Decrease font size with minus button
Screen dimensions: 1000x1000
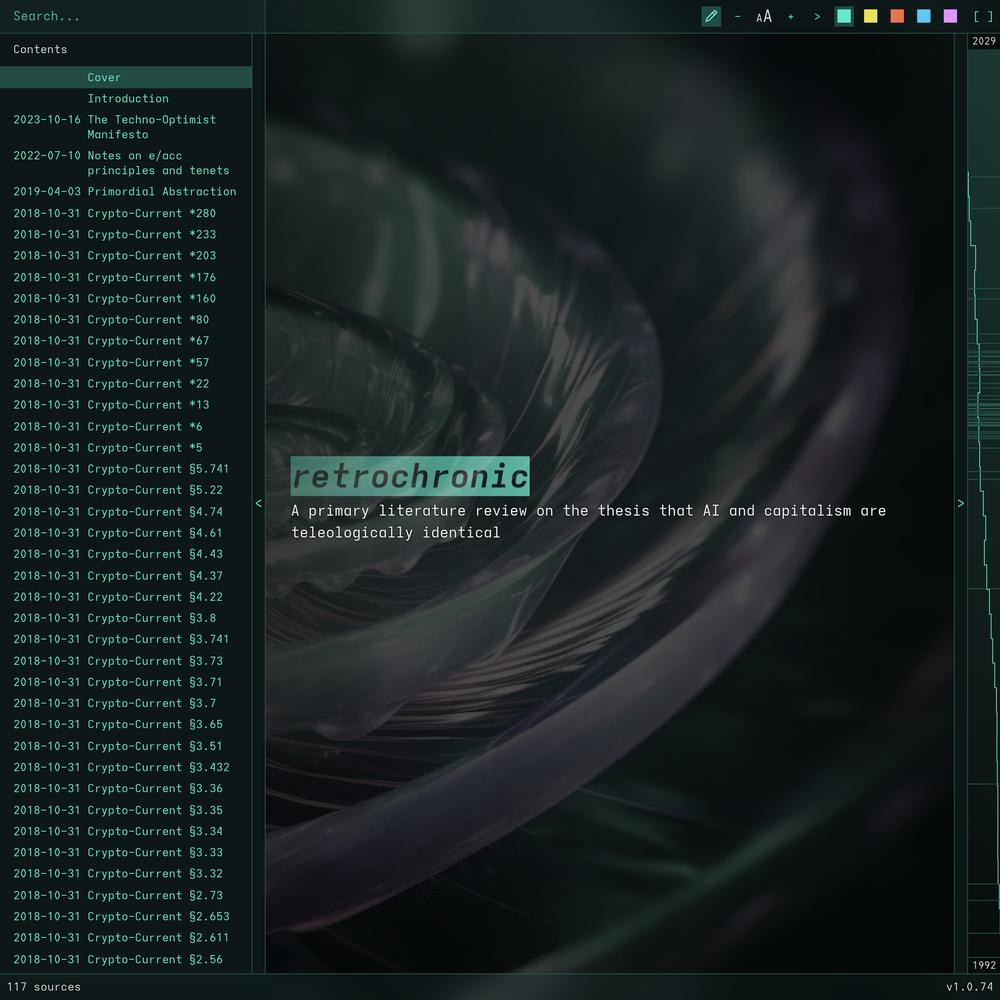[737, 17]
